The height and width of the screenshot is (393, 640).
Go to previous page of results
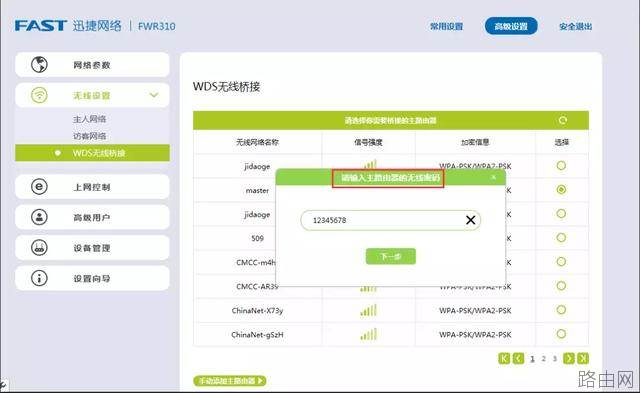[518, 358]
